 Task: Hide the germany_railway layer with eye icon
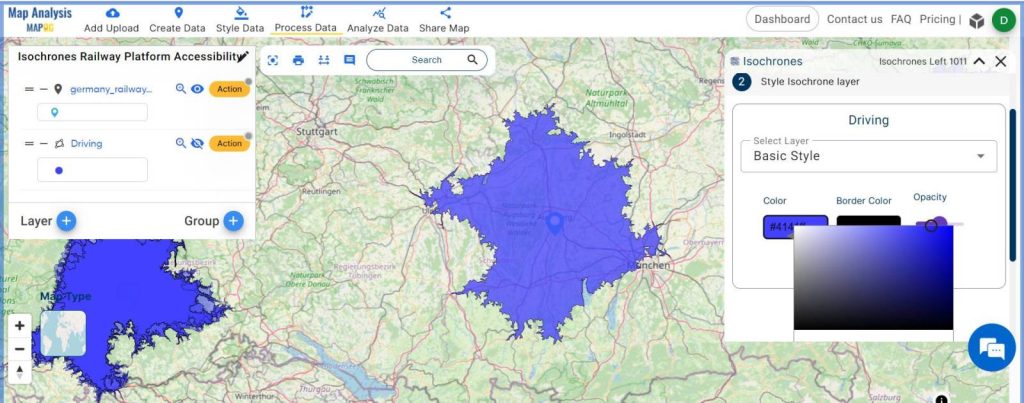tap(197, 89)
